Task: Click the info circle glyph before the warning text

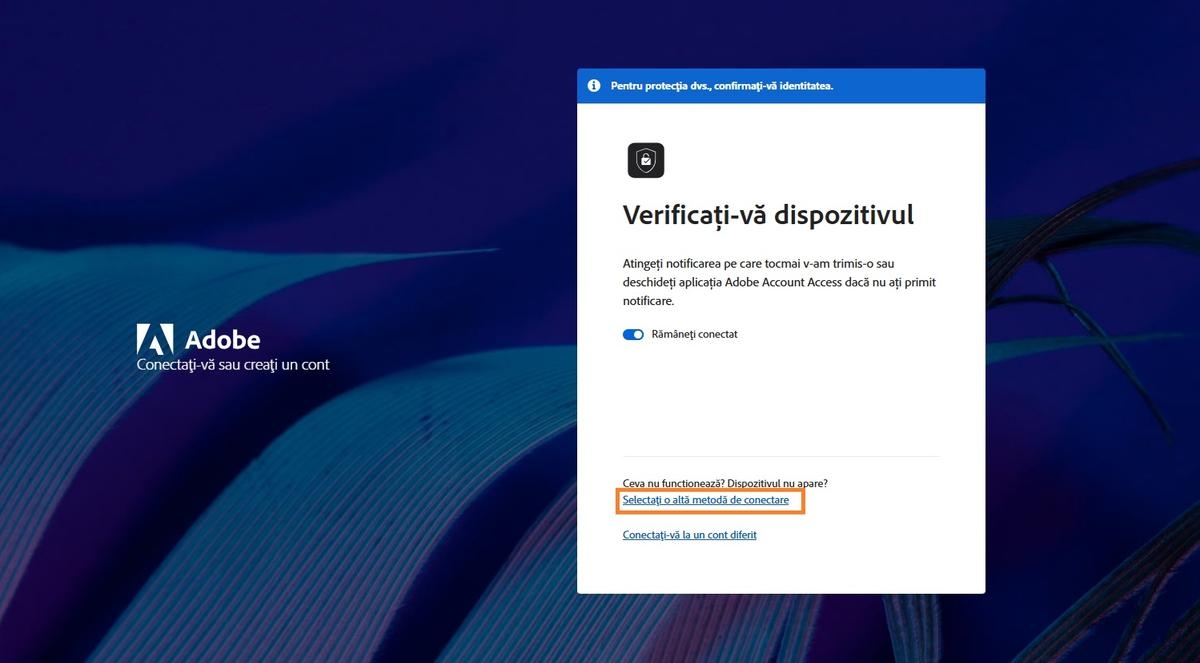Action: (593, 86)
